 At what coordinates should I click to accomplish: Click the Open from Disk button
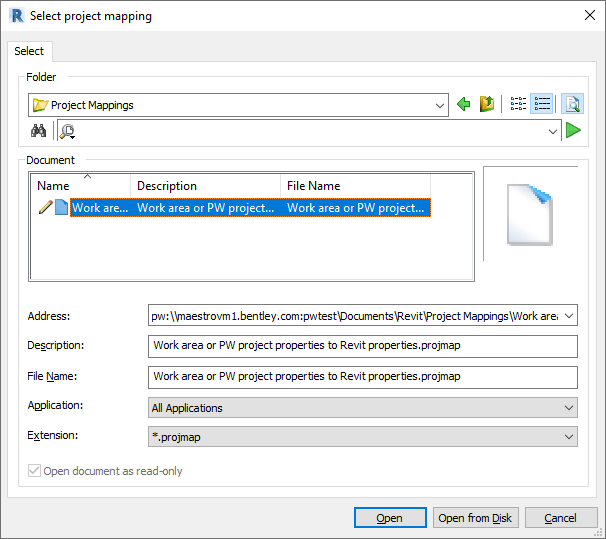pyautogui.click(x=475, y=518)
